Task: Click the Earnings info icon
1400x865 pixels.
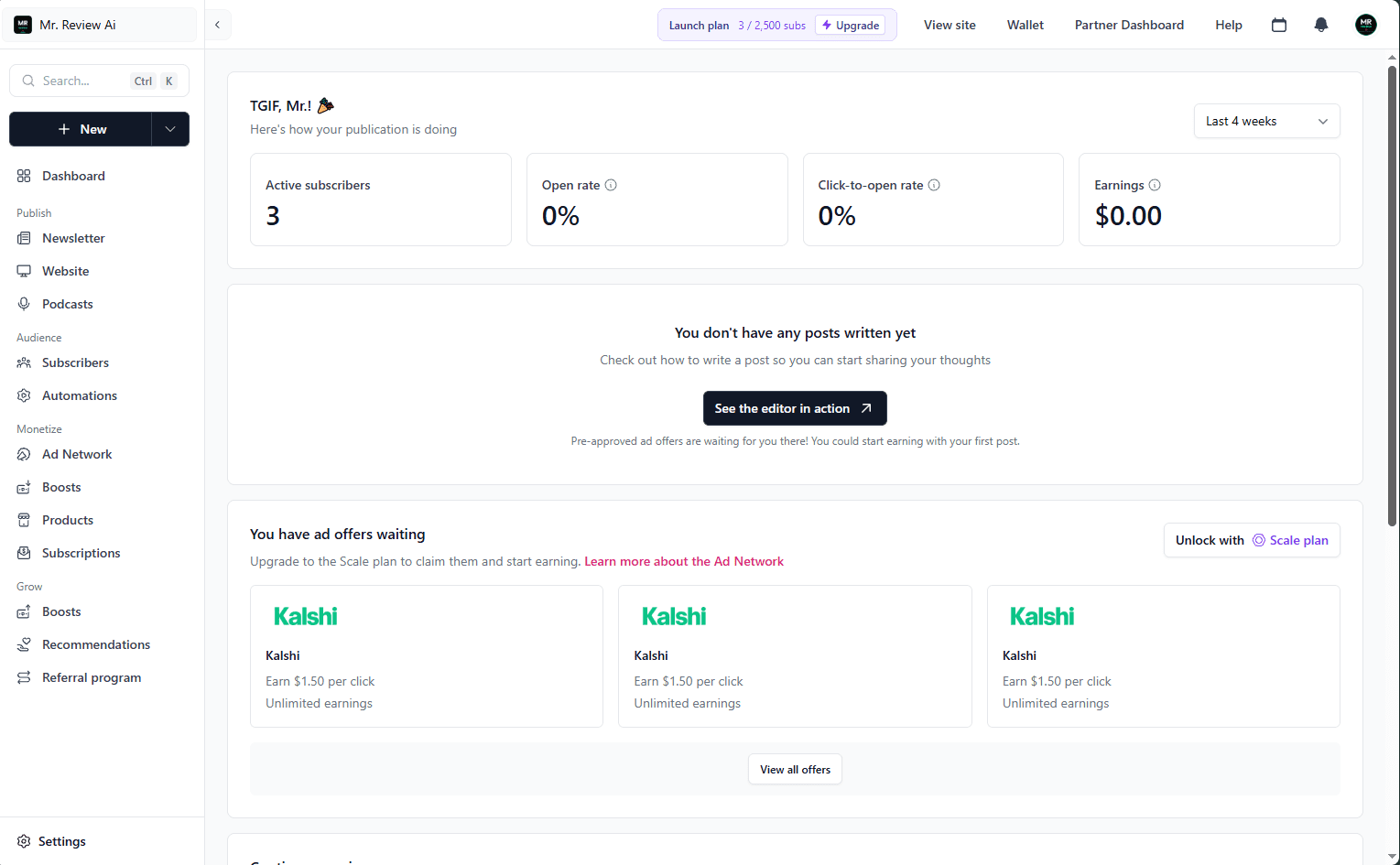Action: (x=1155, y=185)
